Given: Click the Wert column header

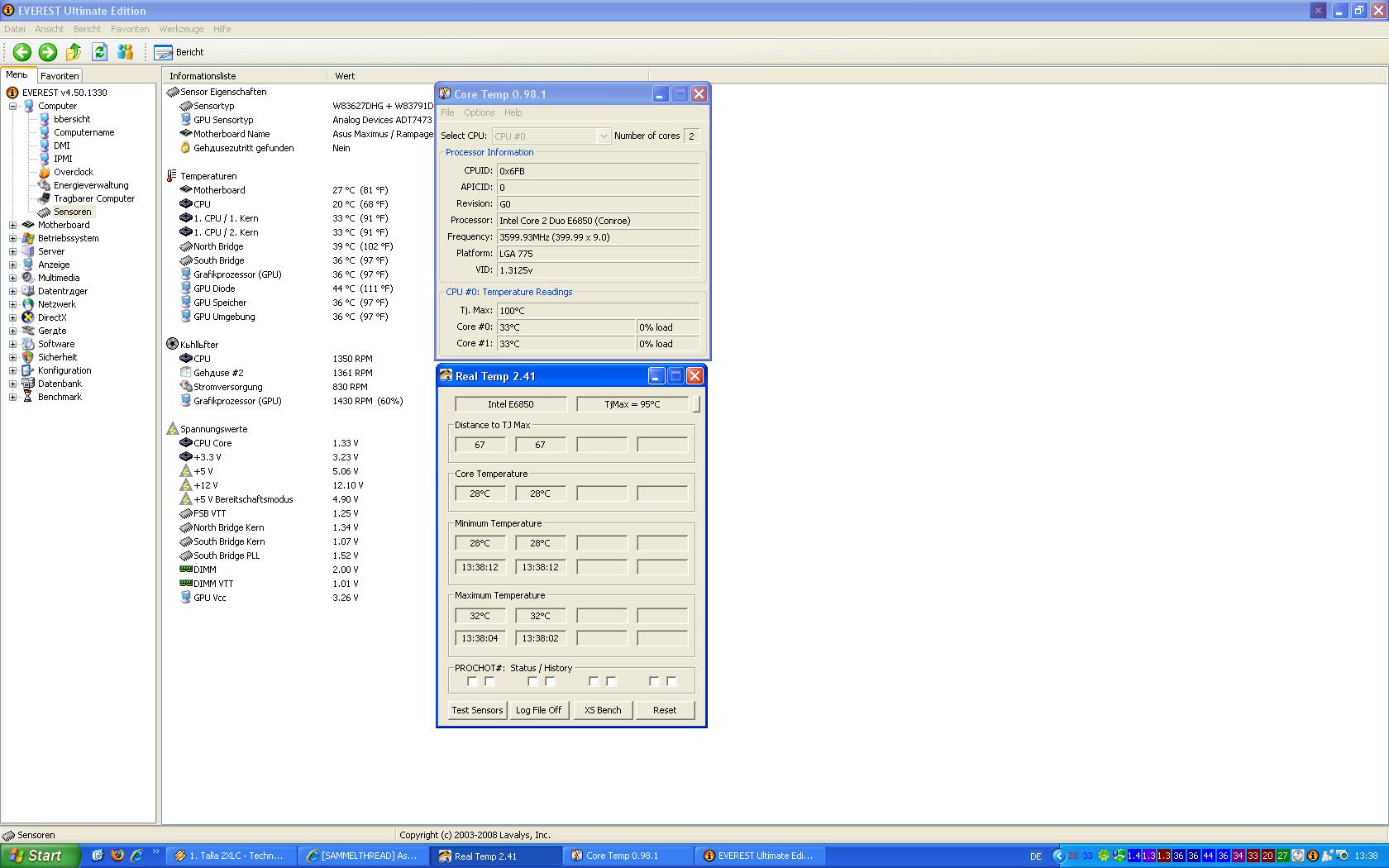Looking at the screenshot, I should coord(488,76).
